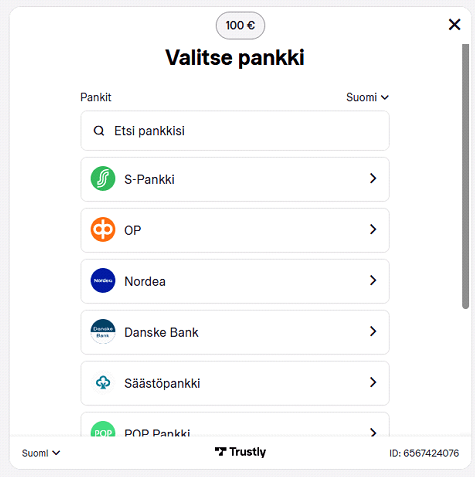475x477 pixels.
Task: Open OP via its right chevron arrow
Action: point(373,229)
